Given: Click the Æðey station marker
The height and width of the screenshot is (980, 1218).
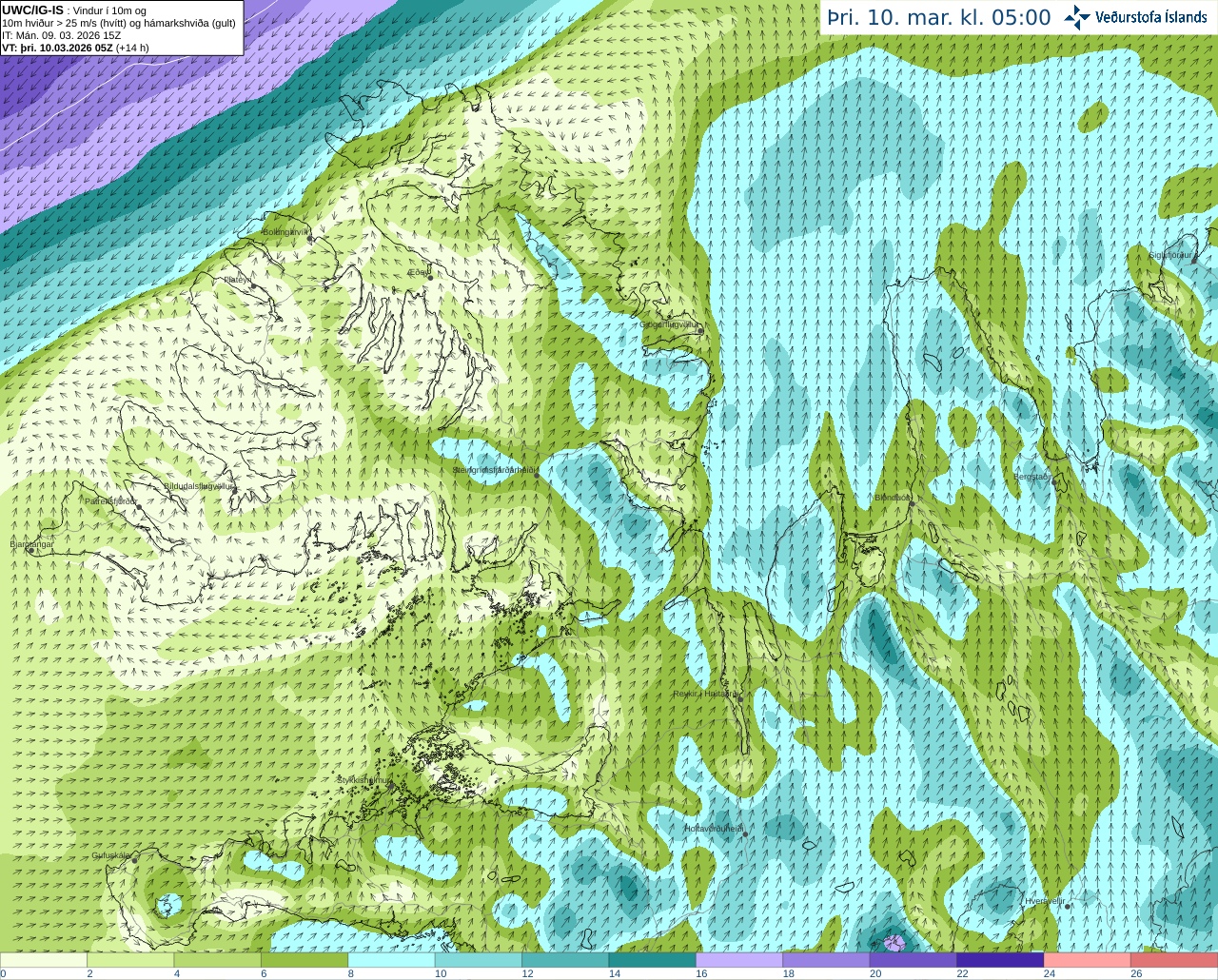Looking at the screenshot, I should coord(429,277).
